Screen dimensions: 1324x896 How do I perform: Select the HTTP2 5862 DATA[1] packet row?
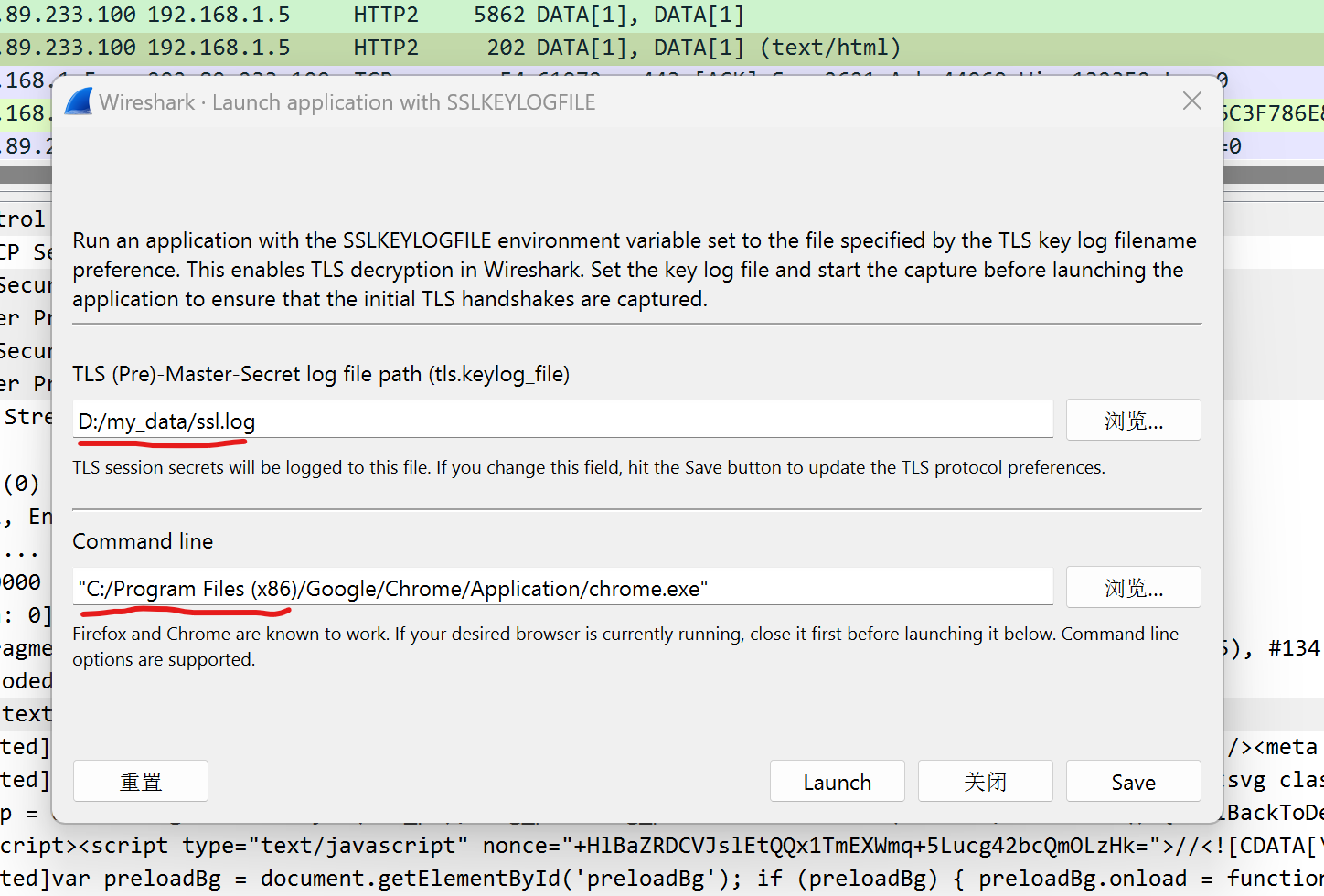pyautogui.click(x=662, y=15)
